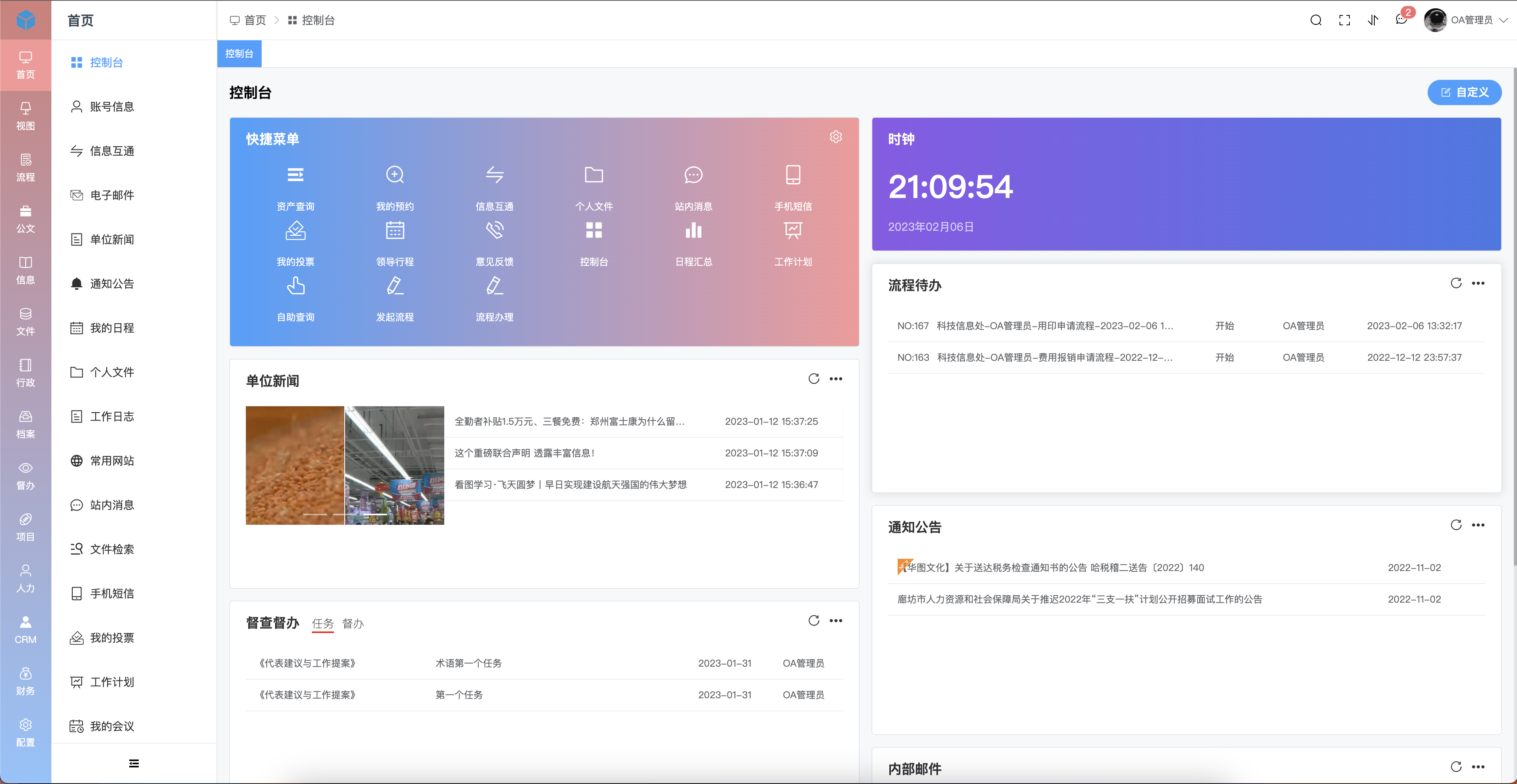The image size is (1517, 784).
Task: Open 我的会议 in the sidebar menu
Action: [x=134, y=726]
